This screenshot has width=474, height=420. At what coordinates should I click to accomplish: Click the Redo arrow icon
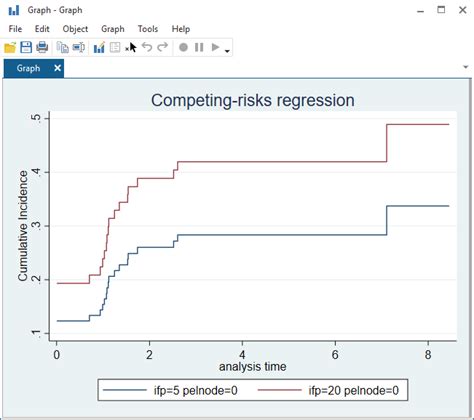163,47
